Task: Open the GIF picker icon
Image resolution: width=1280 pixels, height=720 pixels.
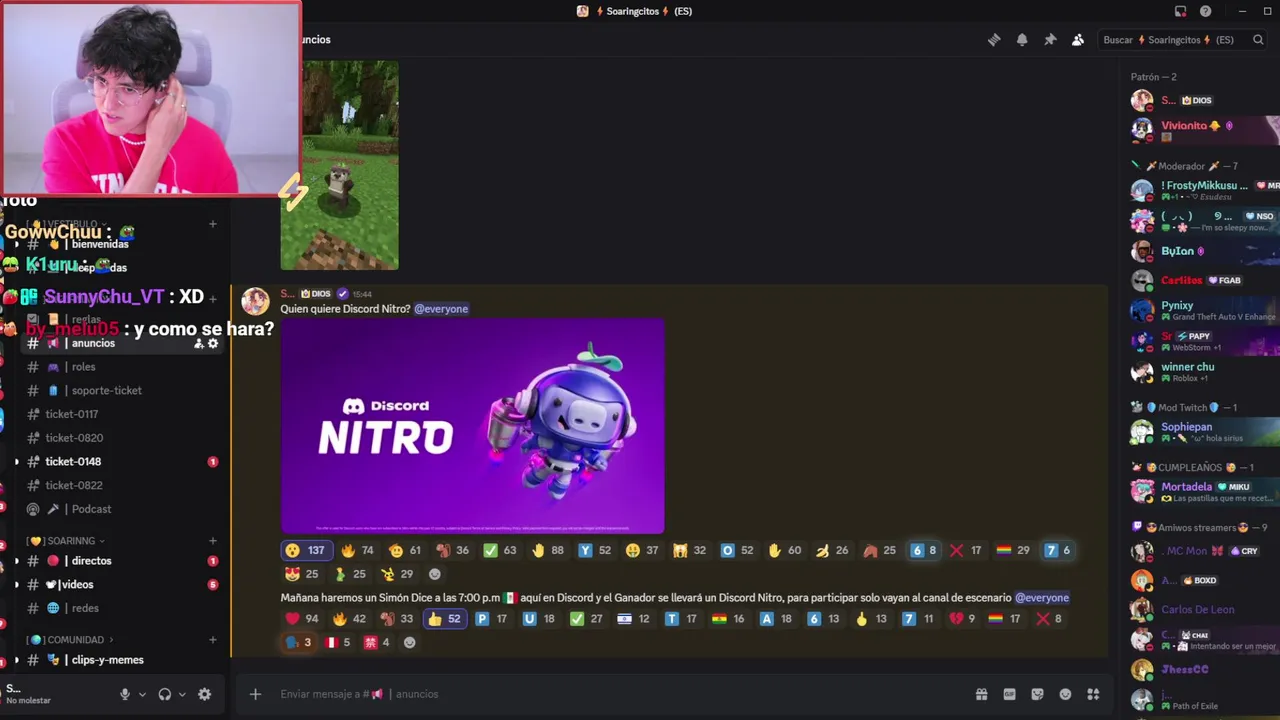Action: (x=1010, y=694)
